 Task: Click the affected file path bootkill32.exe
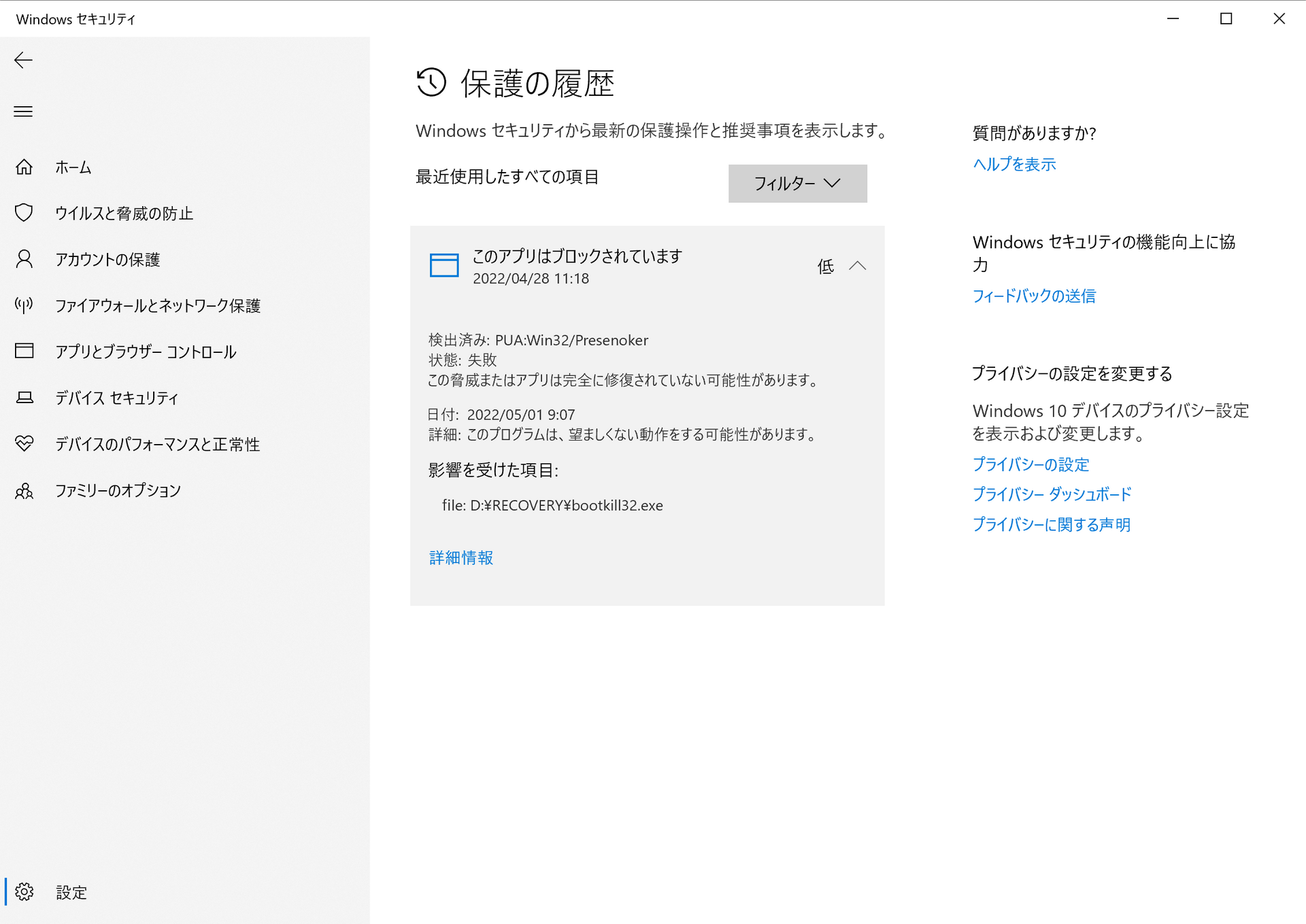tap(552, 506)
